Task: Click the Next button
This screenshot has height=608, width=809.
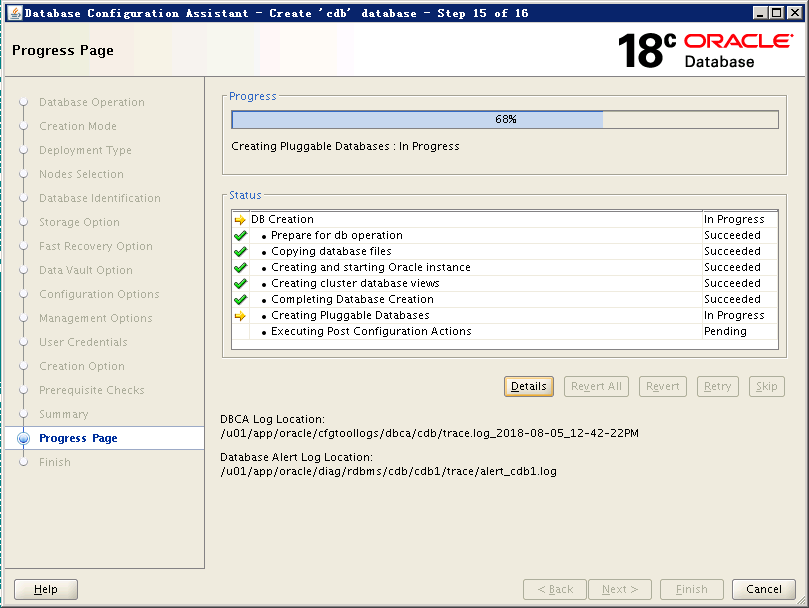Action: click(620, 589)
